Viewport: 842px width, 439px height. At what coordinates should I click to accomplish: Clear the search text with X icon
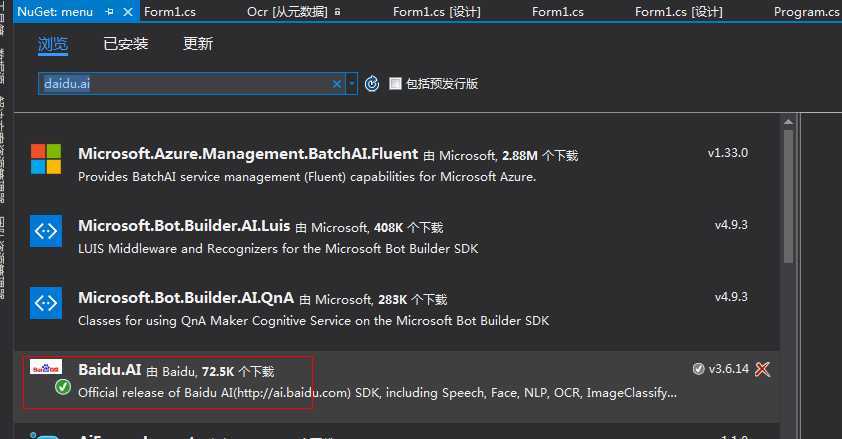click(337, 84)
